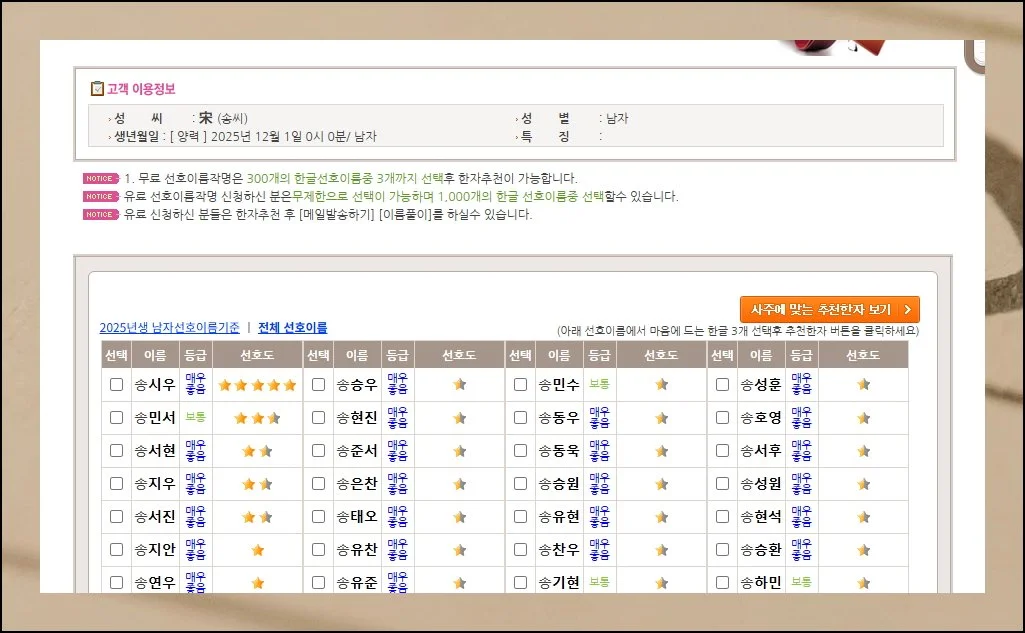The width and height of the screenshot is (1025, 633).
Task: Click the NOTICE badge beside 무료 선호이름작명 line
Action: [x=99, y=179]
